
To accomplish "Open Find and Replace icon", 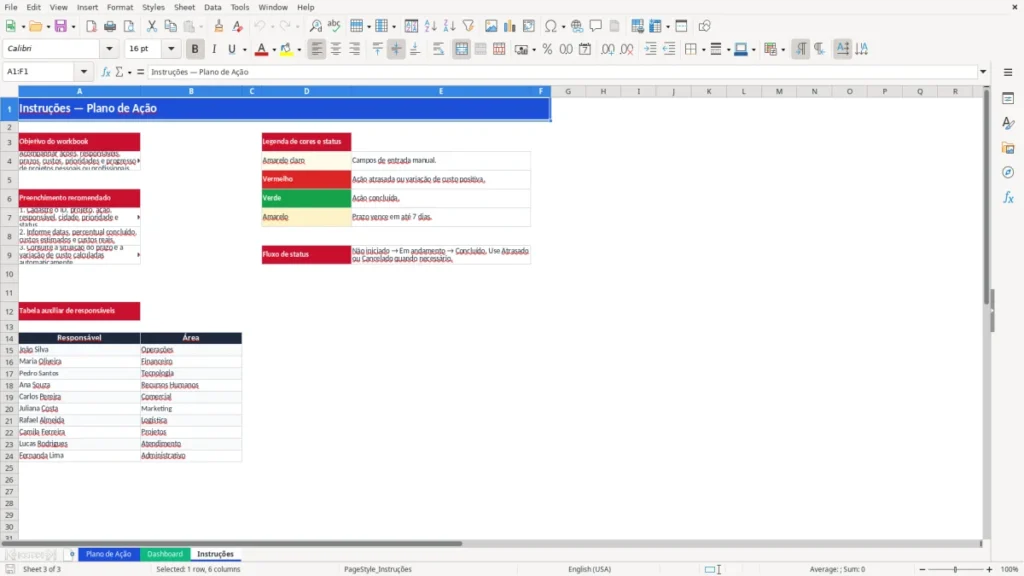I will (315, 26).
